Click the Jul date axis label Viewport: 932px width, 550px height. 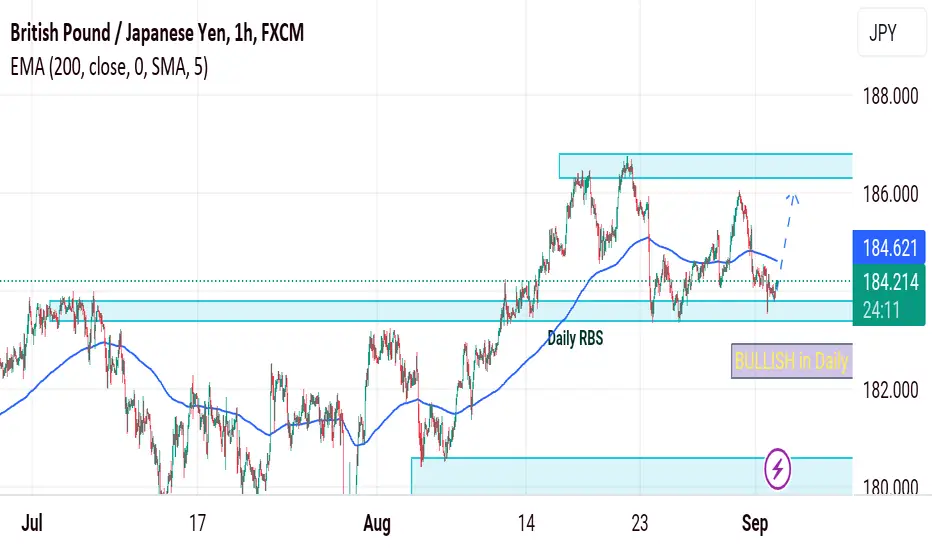click(x=32, y=523)
